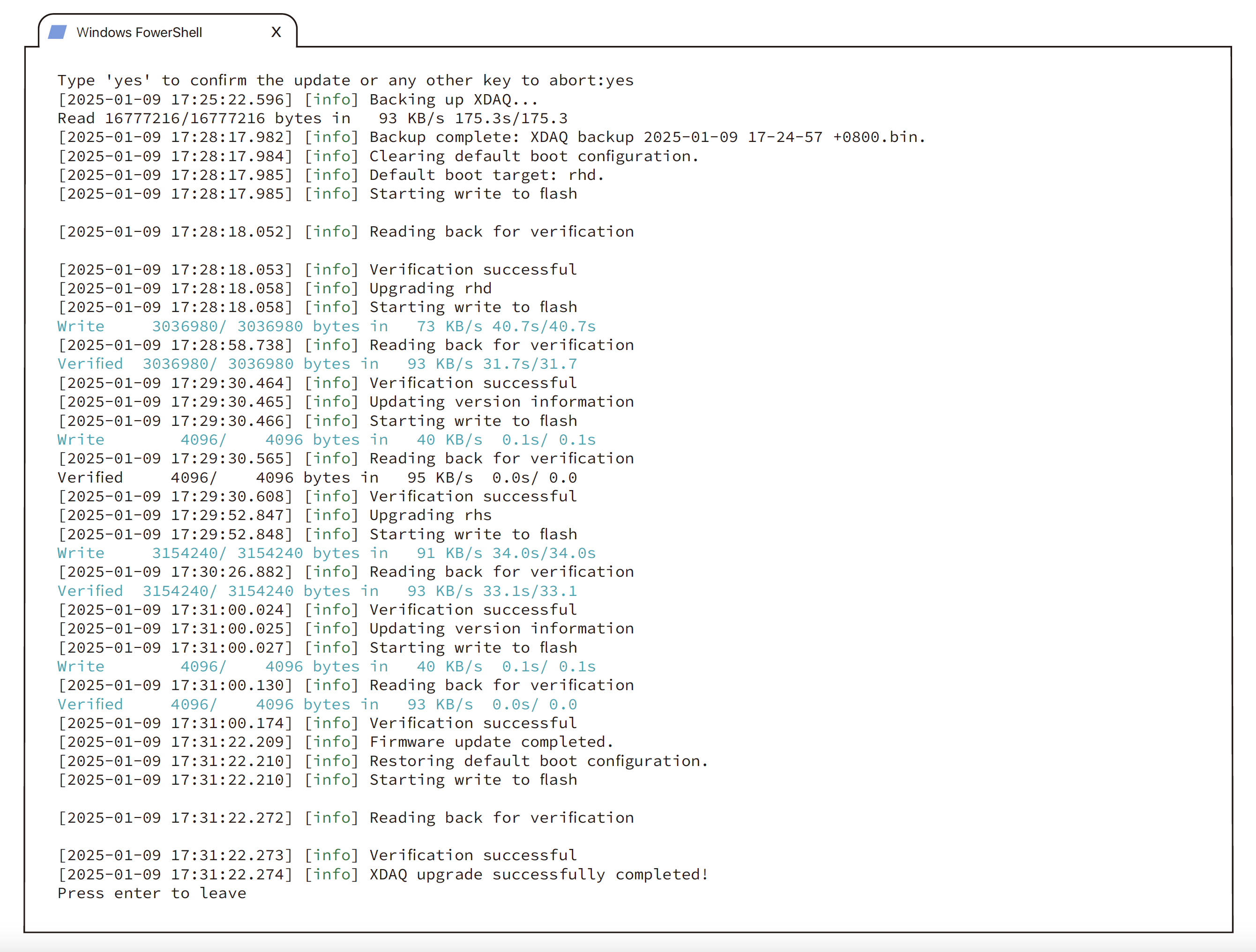Image resolution: width=1256 pixels, height=952 pixels.
Task: Close the Windows FowerShell tab
Action: click(x=277, y=32)
